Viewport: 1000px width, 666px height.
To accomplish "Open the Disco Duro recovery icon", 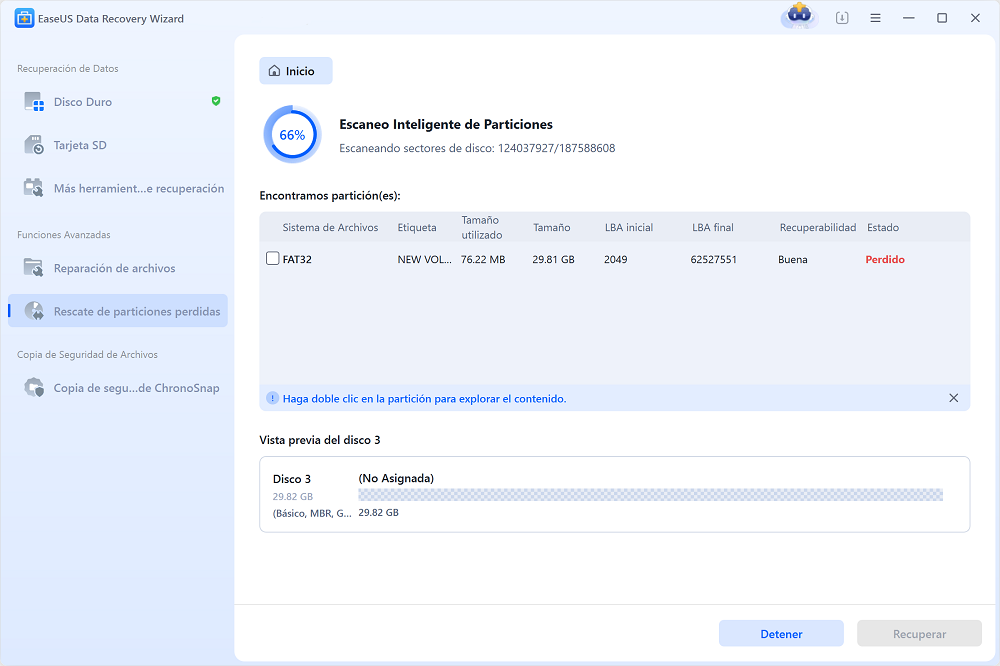I will (x=34, y=102).
